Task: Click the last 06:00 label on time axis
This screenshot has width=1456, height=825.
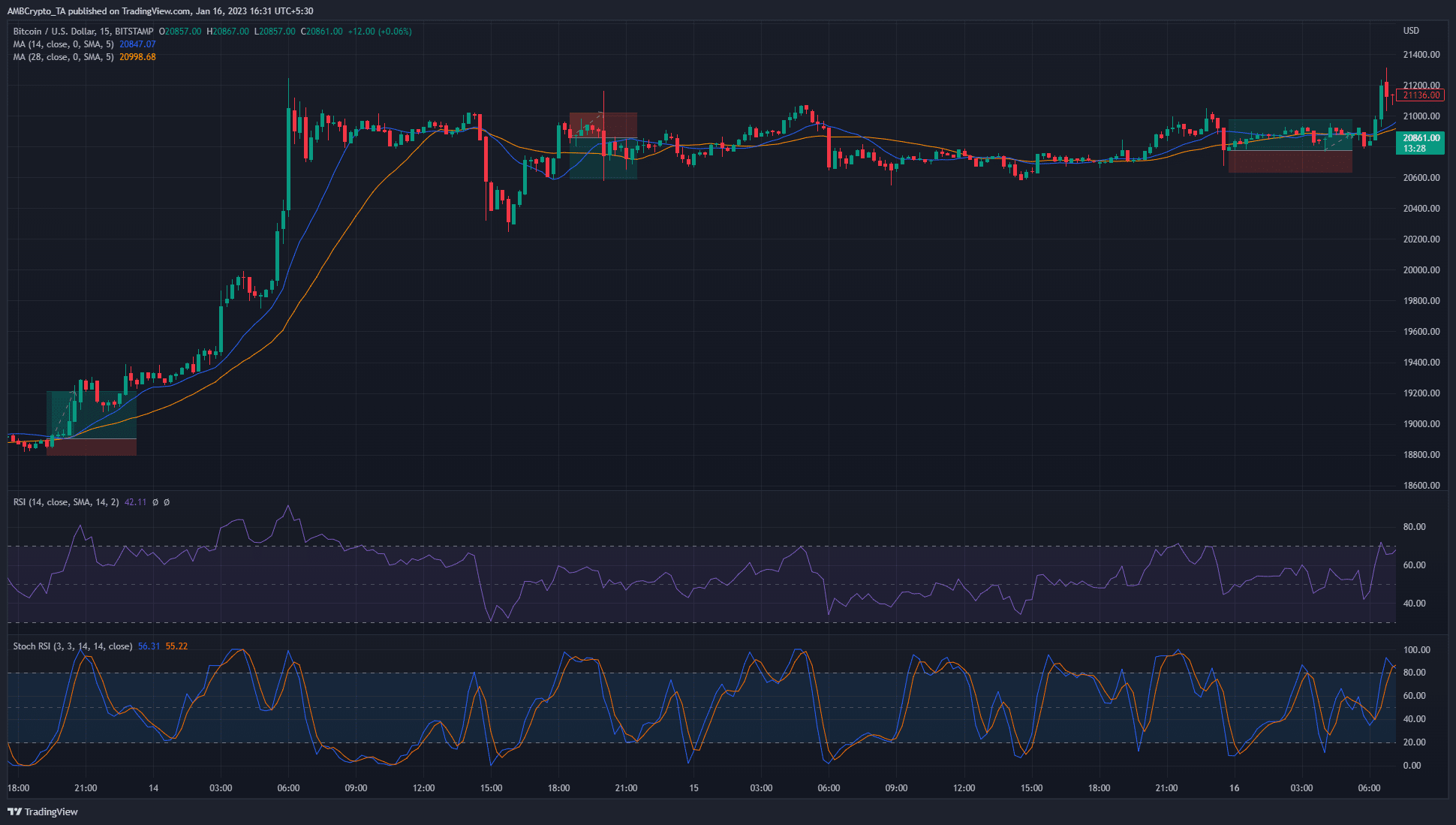Action: coord(1369,788)
